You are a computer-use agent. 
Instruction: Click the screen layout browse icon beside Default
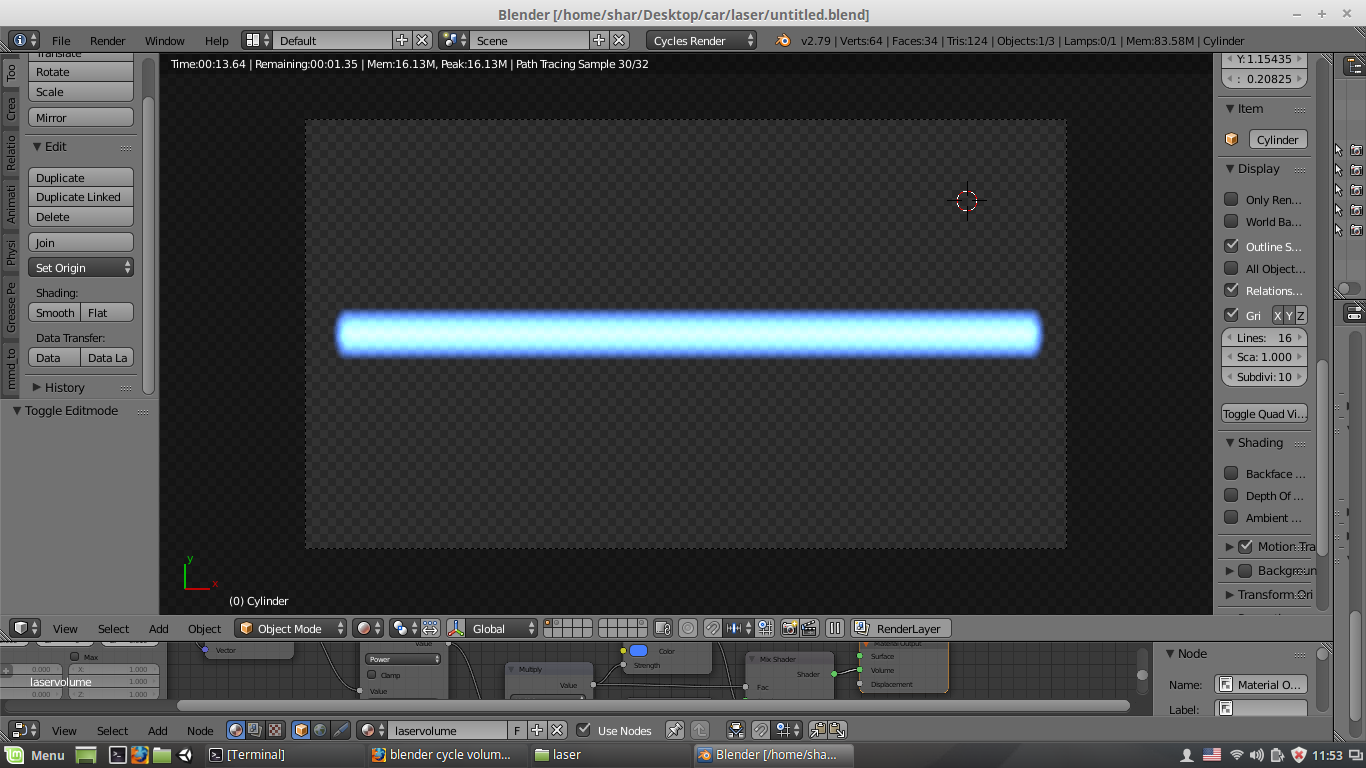(x=257, y=40)
